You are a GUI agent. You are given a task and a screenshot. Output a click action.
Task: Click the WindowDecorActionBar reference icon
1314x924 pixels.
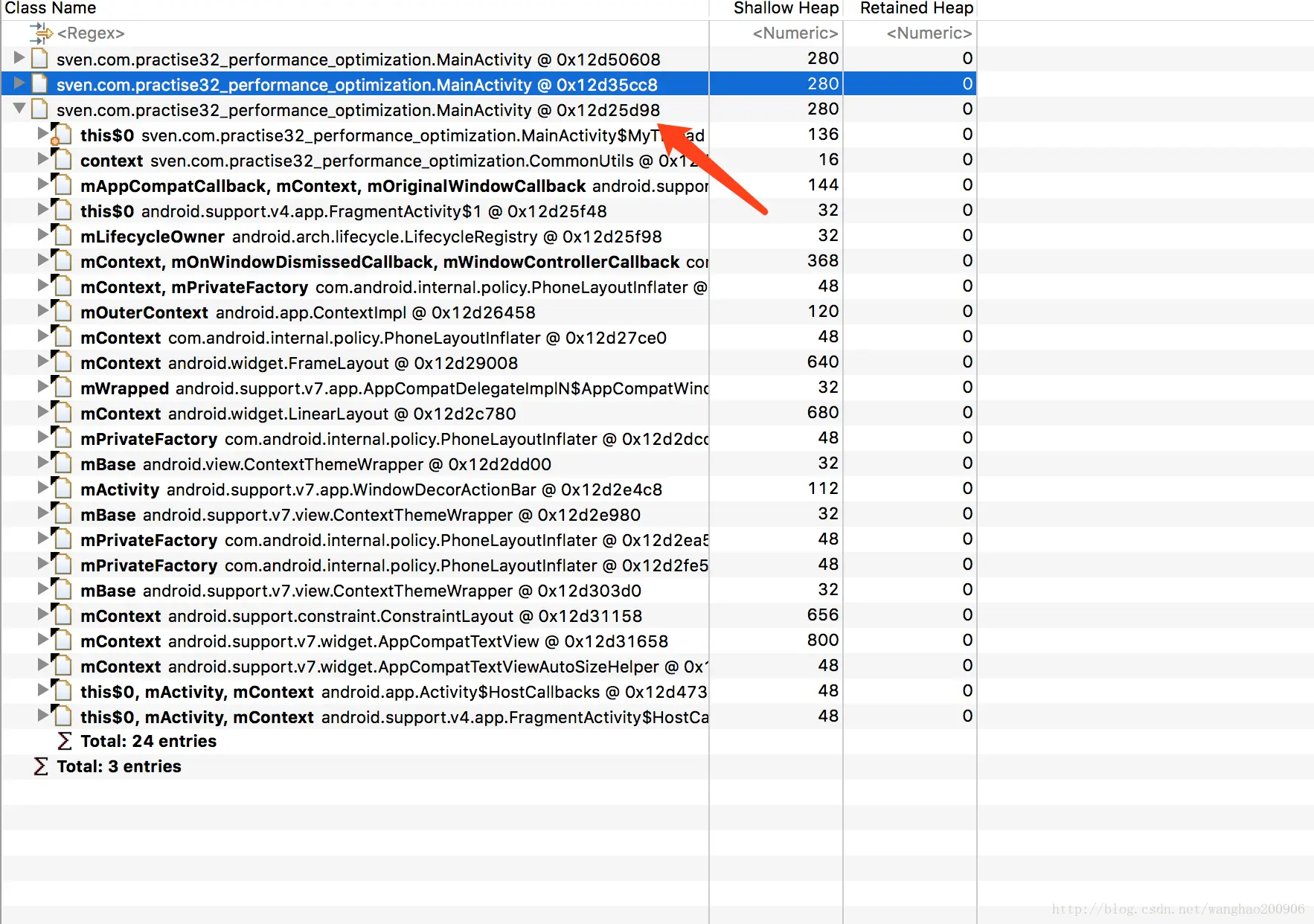coord(61,489)
